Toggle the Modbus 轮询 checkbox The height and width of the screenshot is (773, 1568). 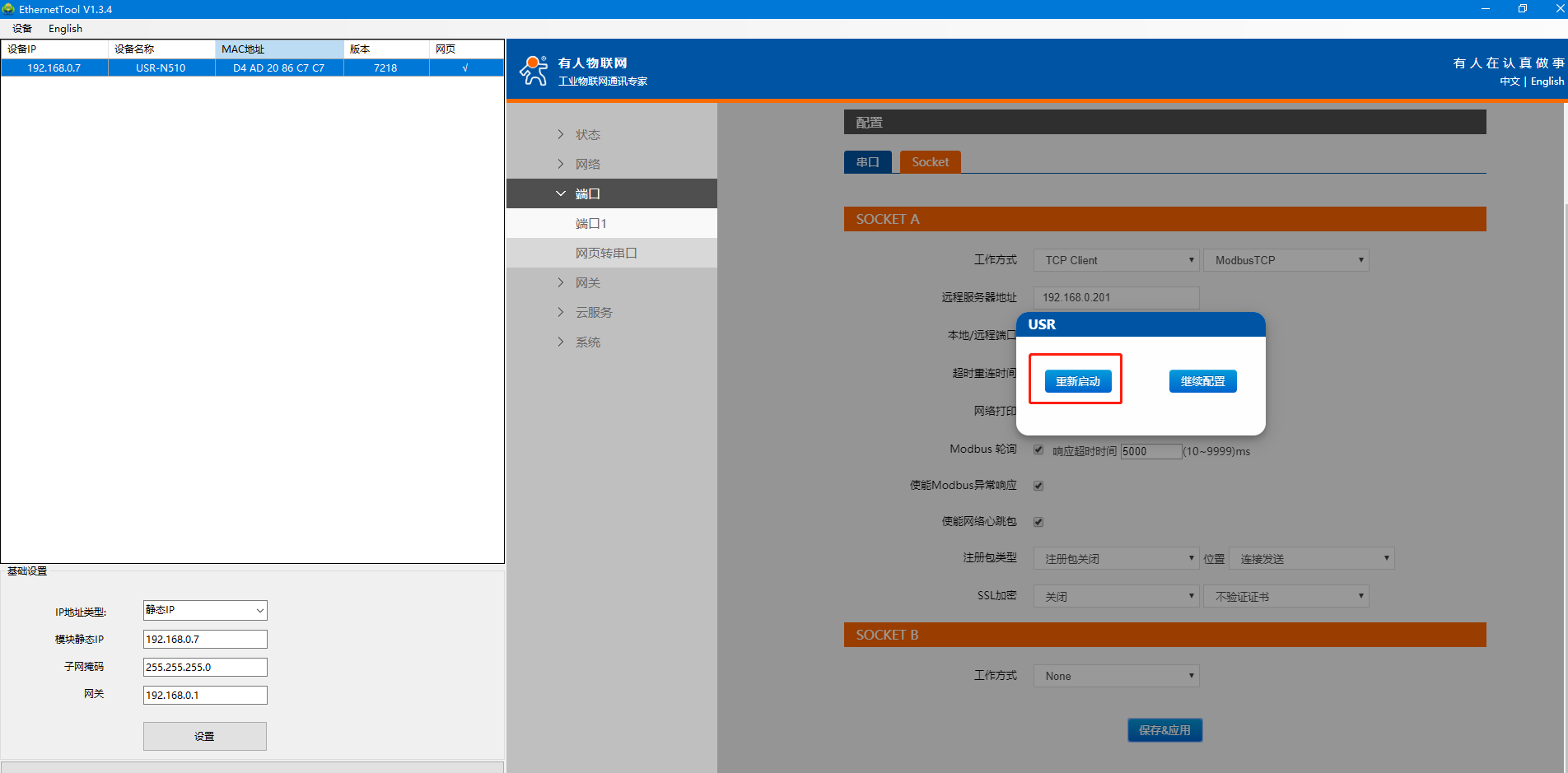click(x=1038, y=449)
